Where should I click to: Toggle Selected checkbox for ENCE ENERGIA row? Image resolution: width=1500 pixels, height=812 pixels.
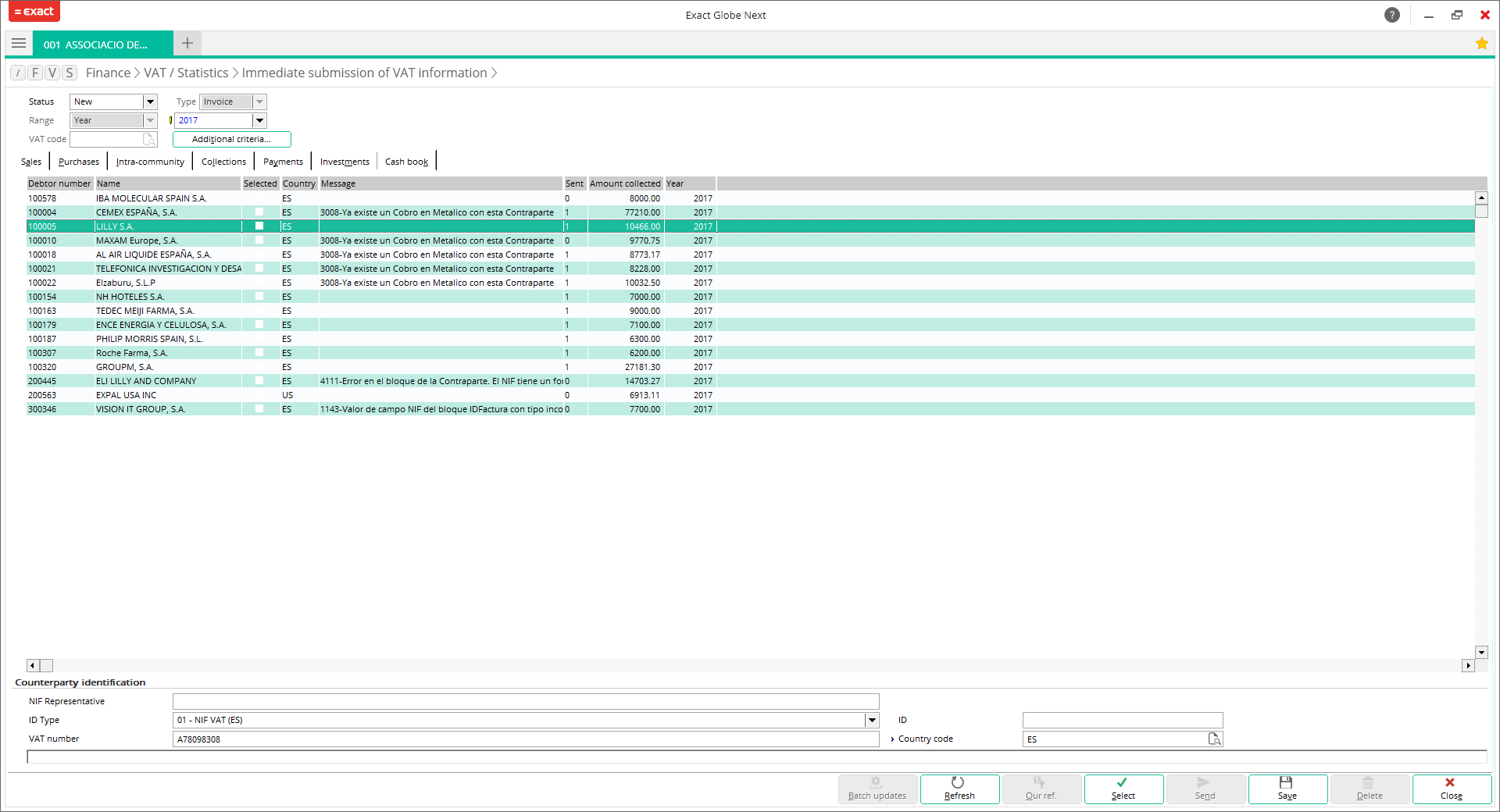click(259, 324)
